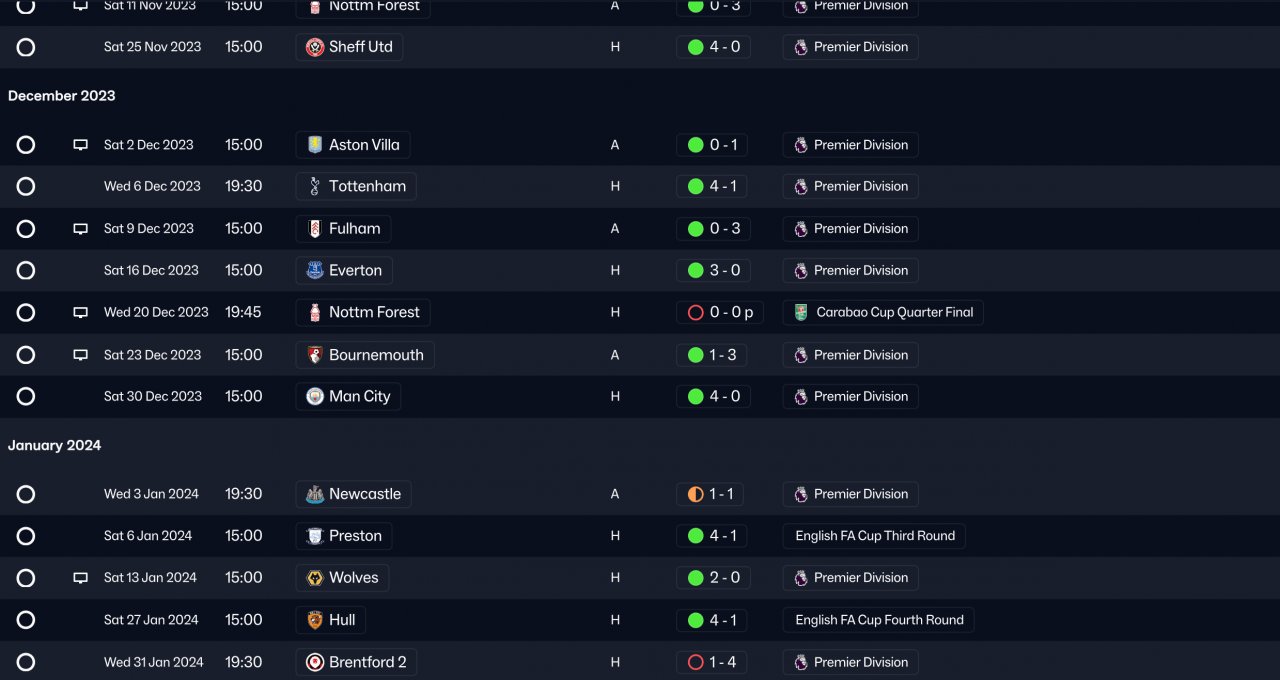Select the radio circle for Sheff Utd match
Viewport: 1280px width, 680px height.
(x=26, y=47)
